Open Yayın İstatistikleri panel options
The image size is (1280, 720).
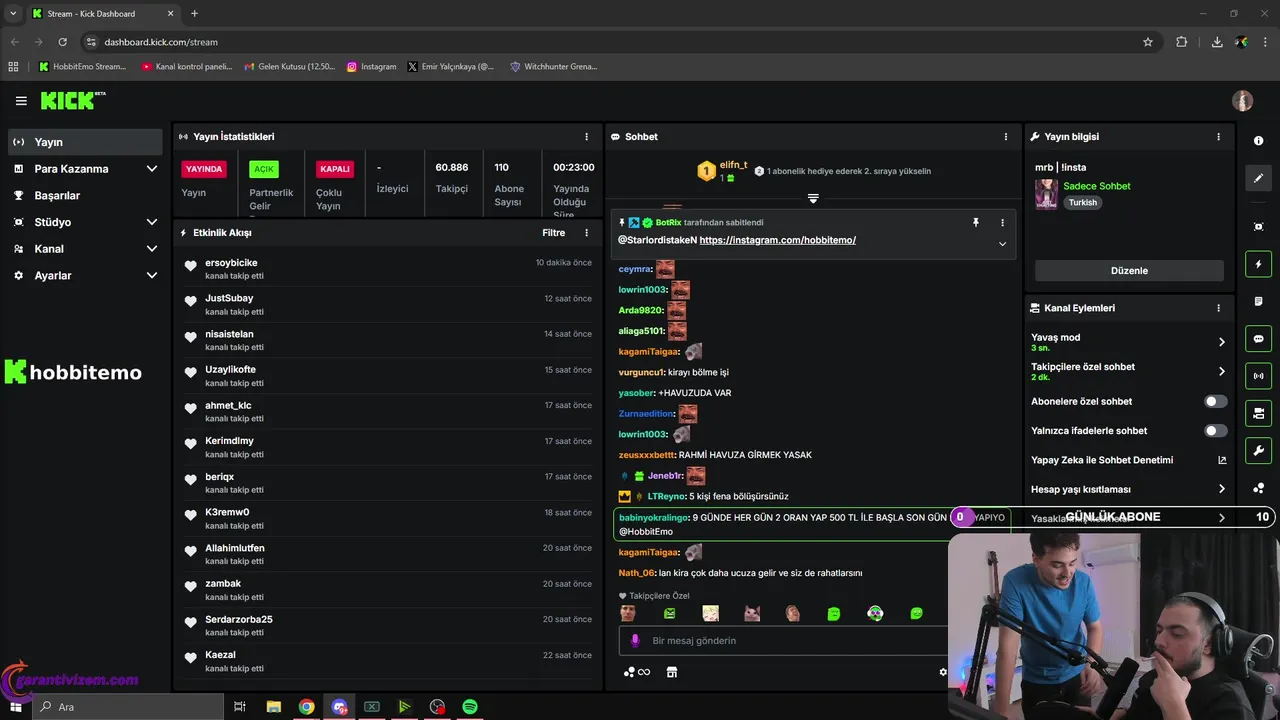pos(587,137)
